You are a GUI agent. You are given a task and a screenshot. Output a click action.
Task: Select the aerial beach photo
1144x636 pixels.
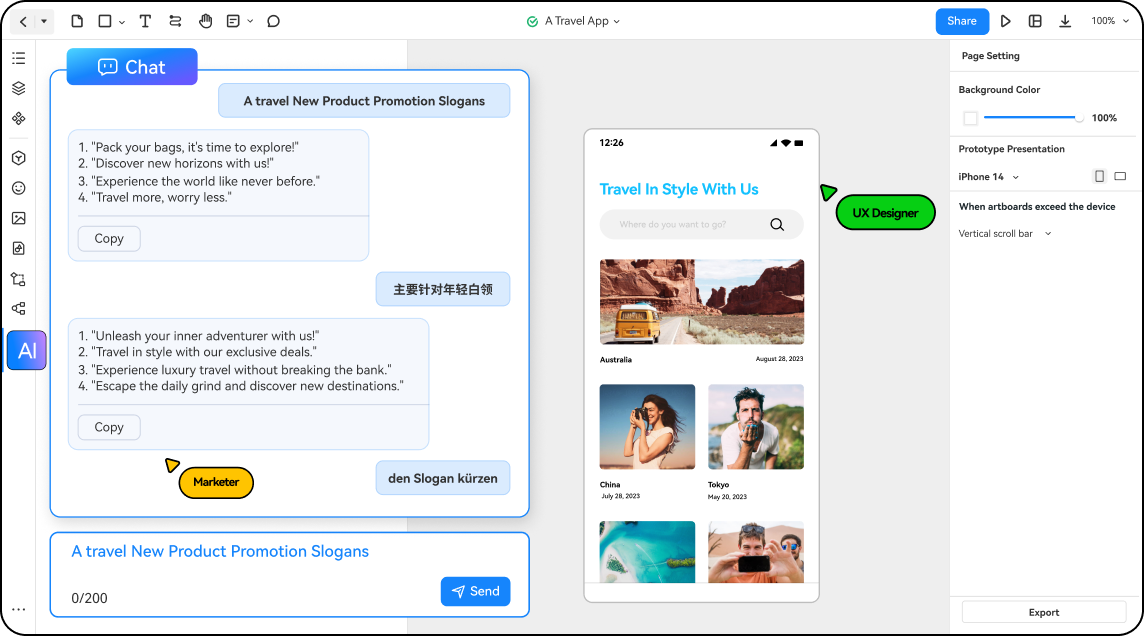coord(647,552)
